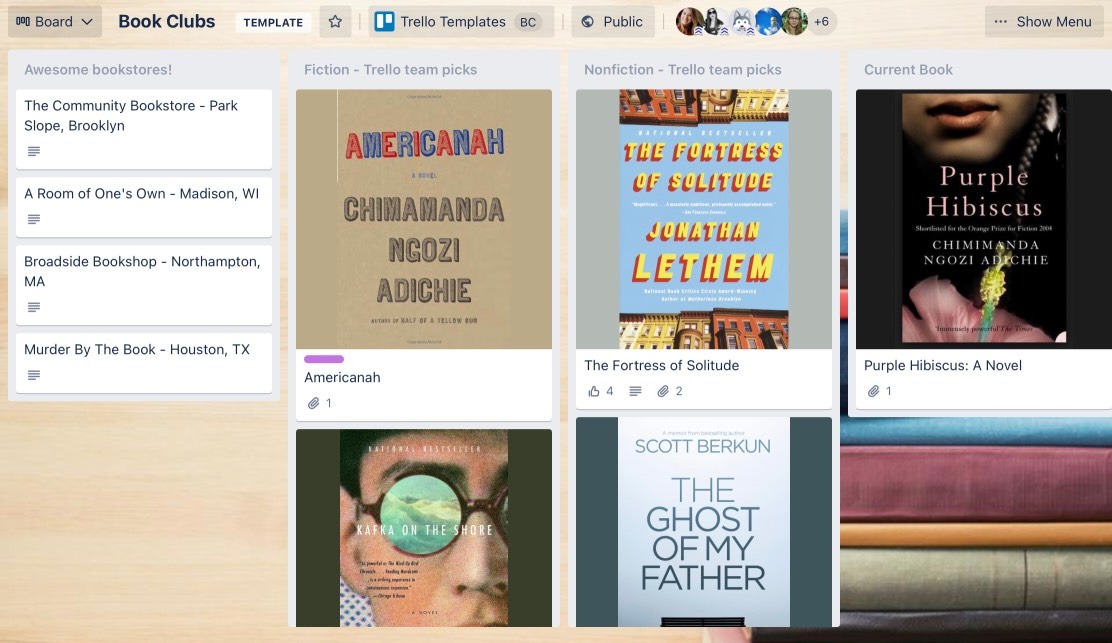This screenshot has height=643, width=1112.
Task: Click the three-dots icon in Show Menu
Action: click(1001, 22)
